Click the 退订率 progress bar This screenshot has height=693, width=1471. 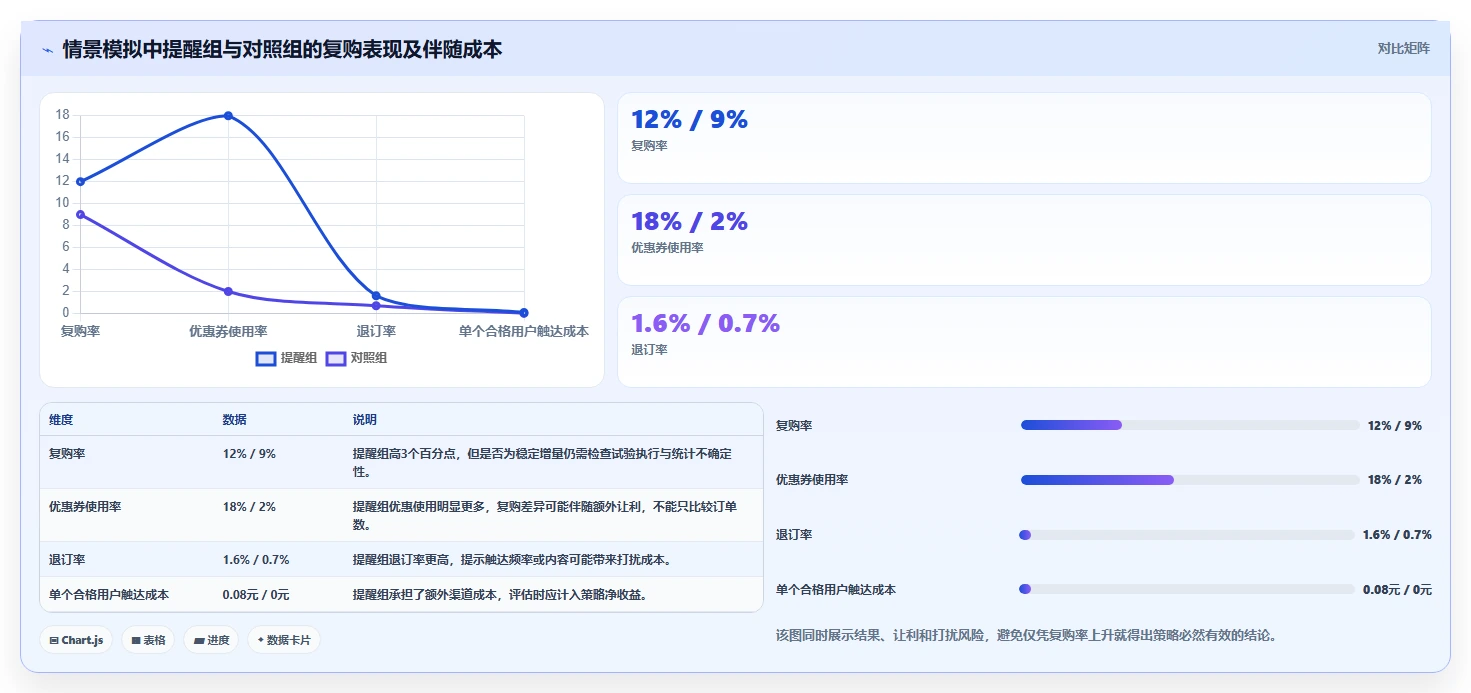(x=1187, y=535)
